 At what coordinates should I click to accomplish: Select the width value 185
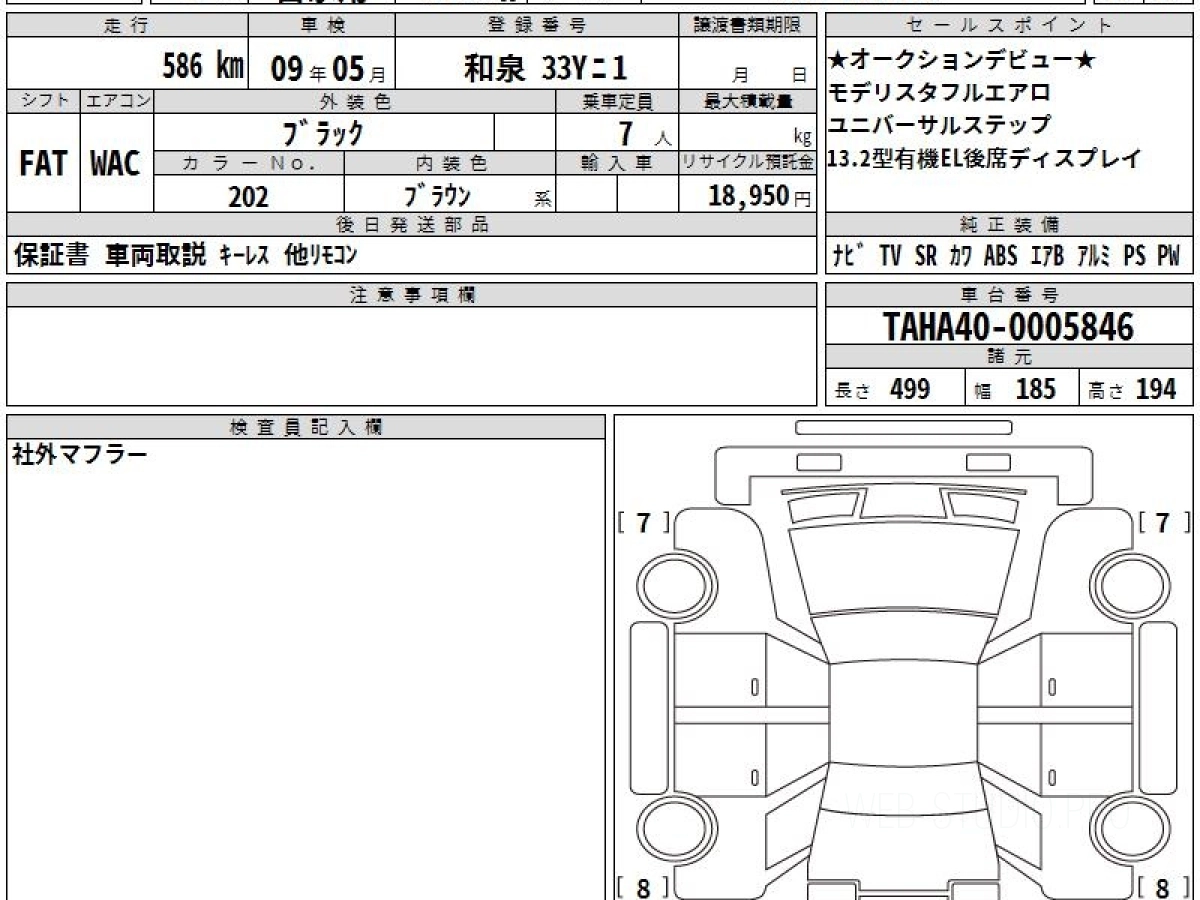click(1035, 389)
